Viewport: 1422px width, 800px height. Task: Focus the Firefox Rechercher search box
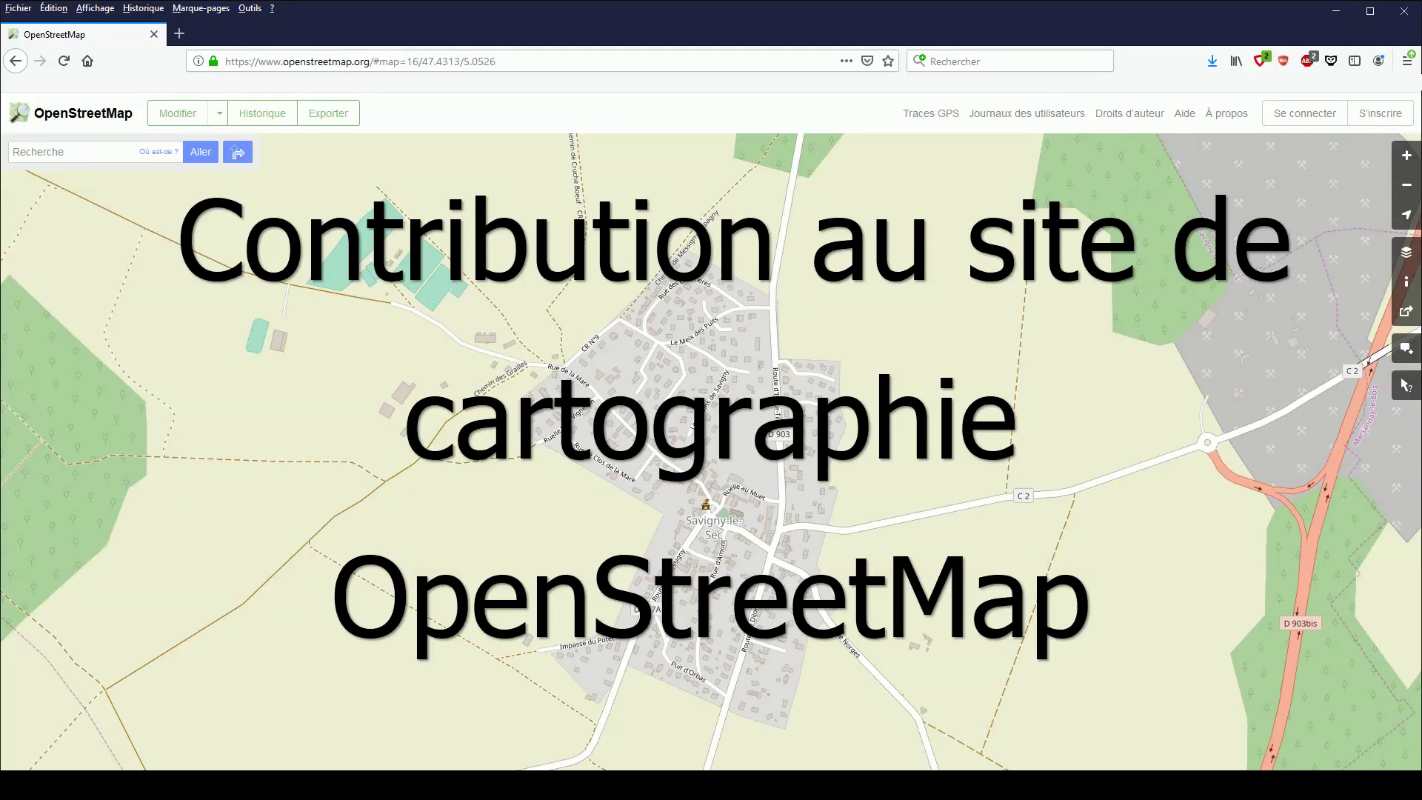(x=1010, y=61)
